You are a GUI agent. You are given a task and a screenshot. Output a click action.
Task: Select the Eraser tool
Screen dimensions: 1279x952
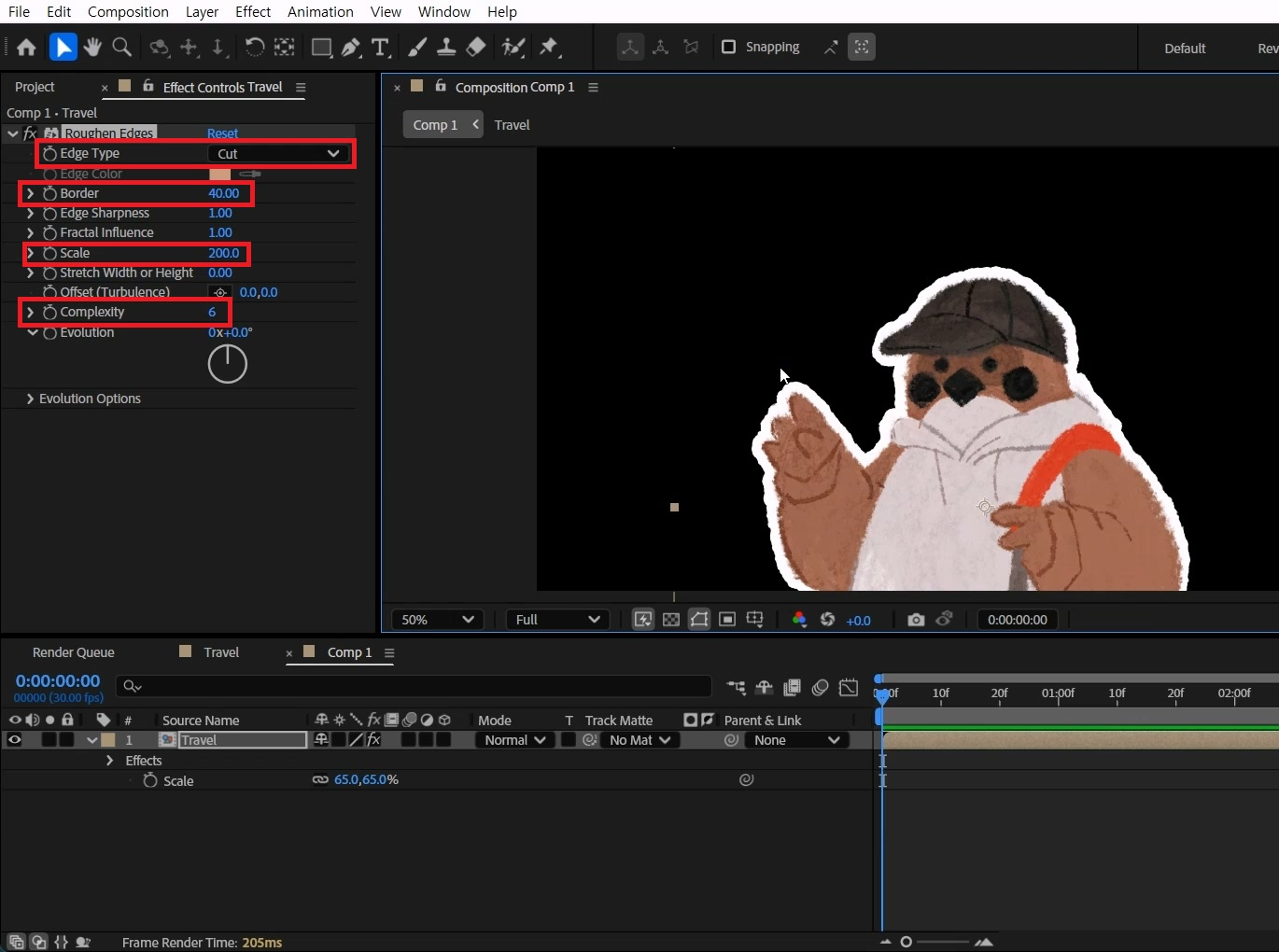coord(476,47)
